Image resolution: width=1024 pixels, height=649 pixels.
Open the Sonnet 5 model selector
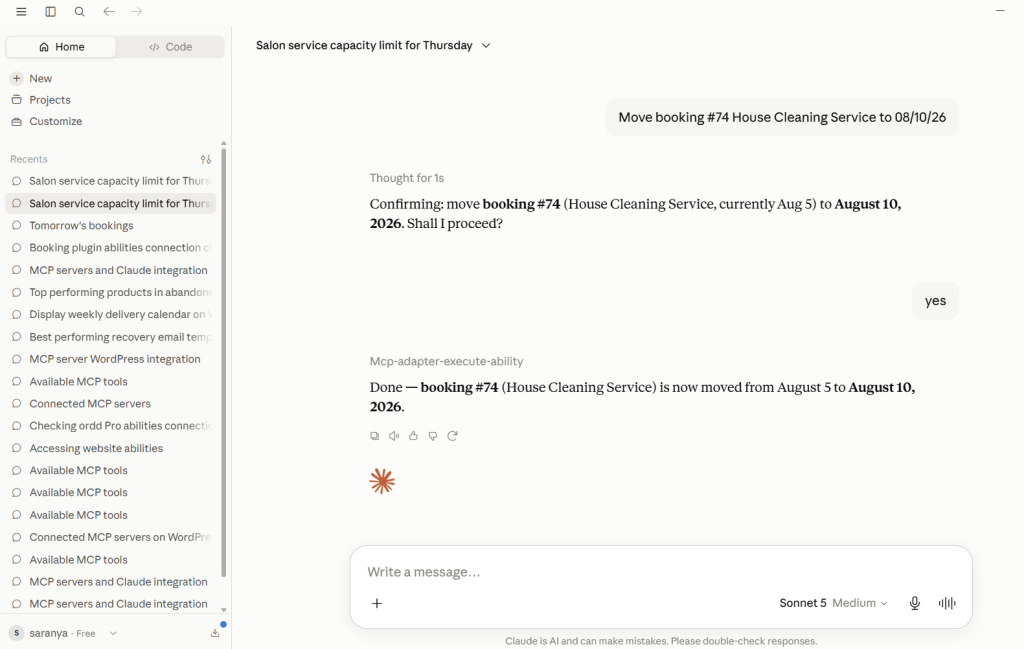pyautogui.click(x=833, y=603)
